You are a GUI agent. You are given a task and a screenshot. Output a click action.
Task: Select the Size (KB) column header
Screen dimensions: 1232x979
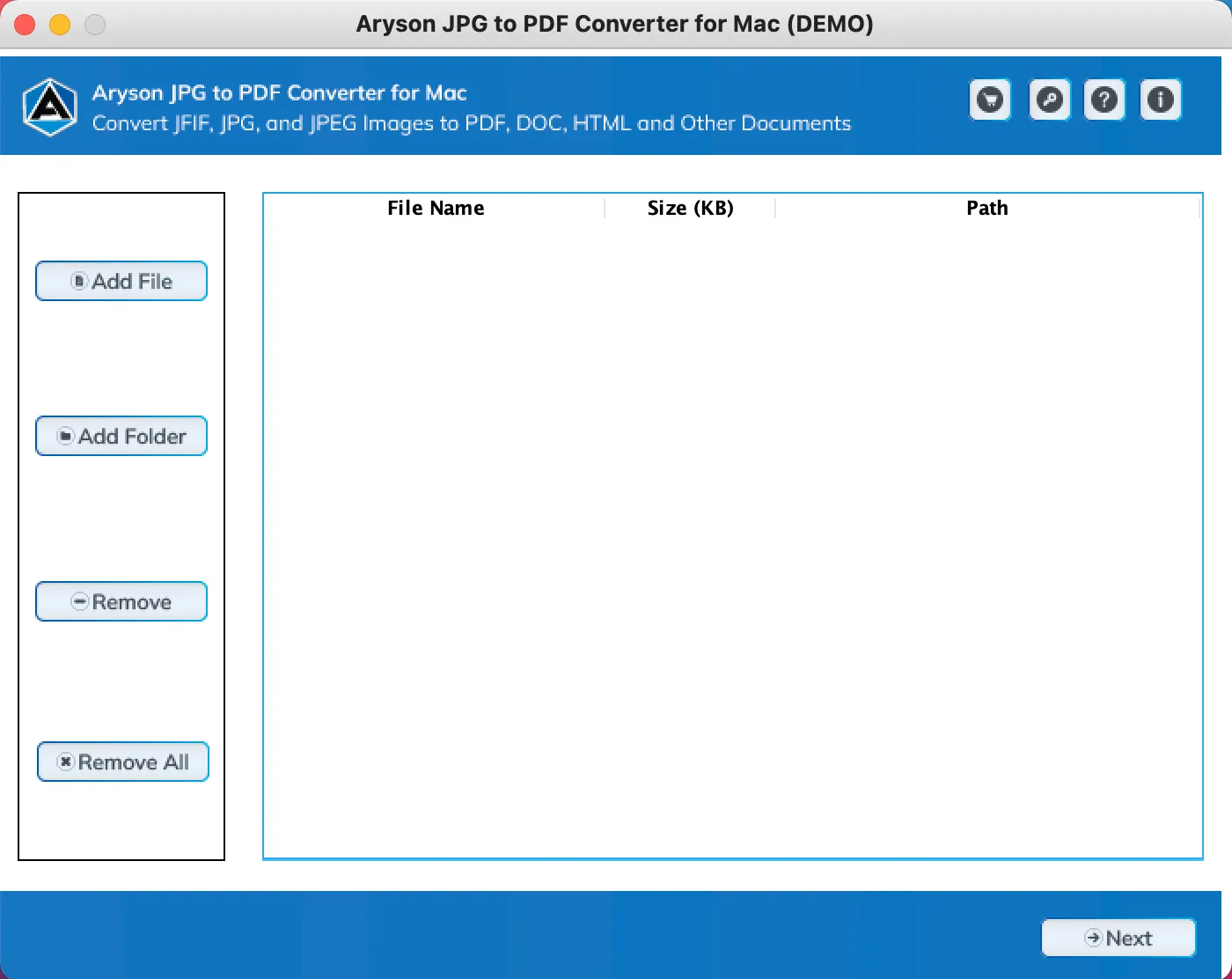coord(690,208)
